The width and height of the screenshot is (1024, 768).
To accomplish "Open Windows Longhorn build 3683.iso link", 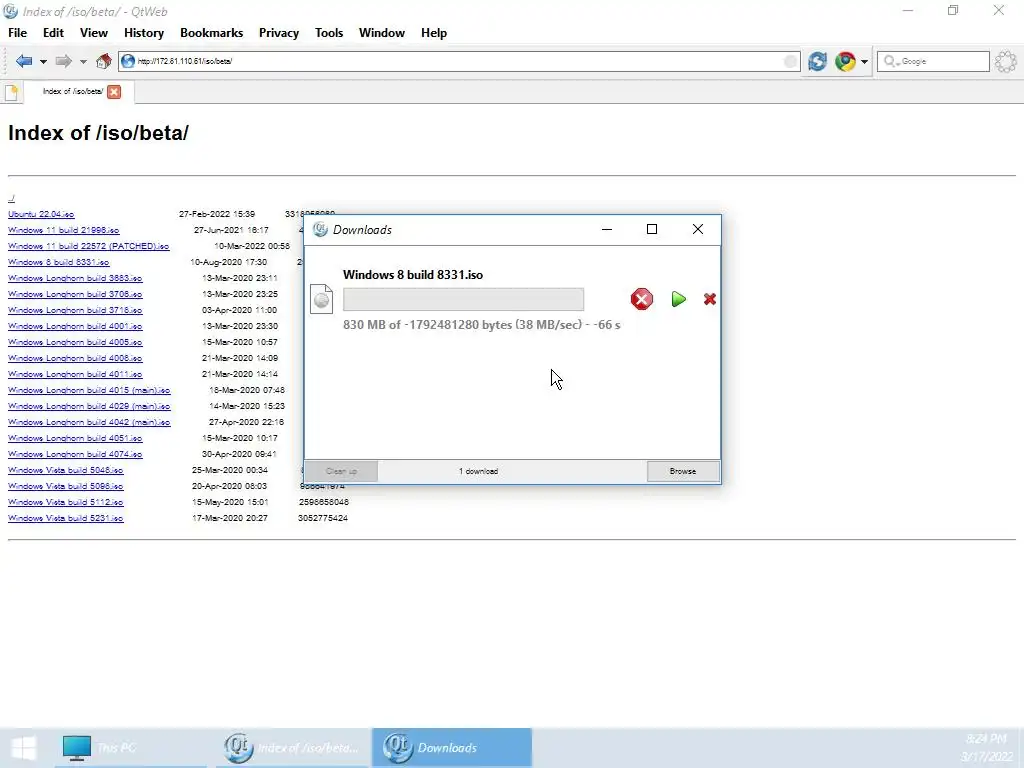I will point(75,278).
